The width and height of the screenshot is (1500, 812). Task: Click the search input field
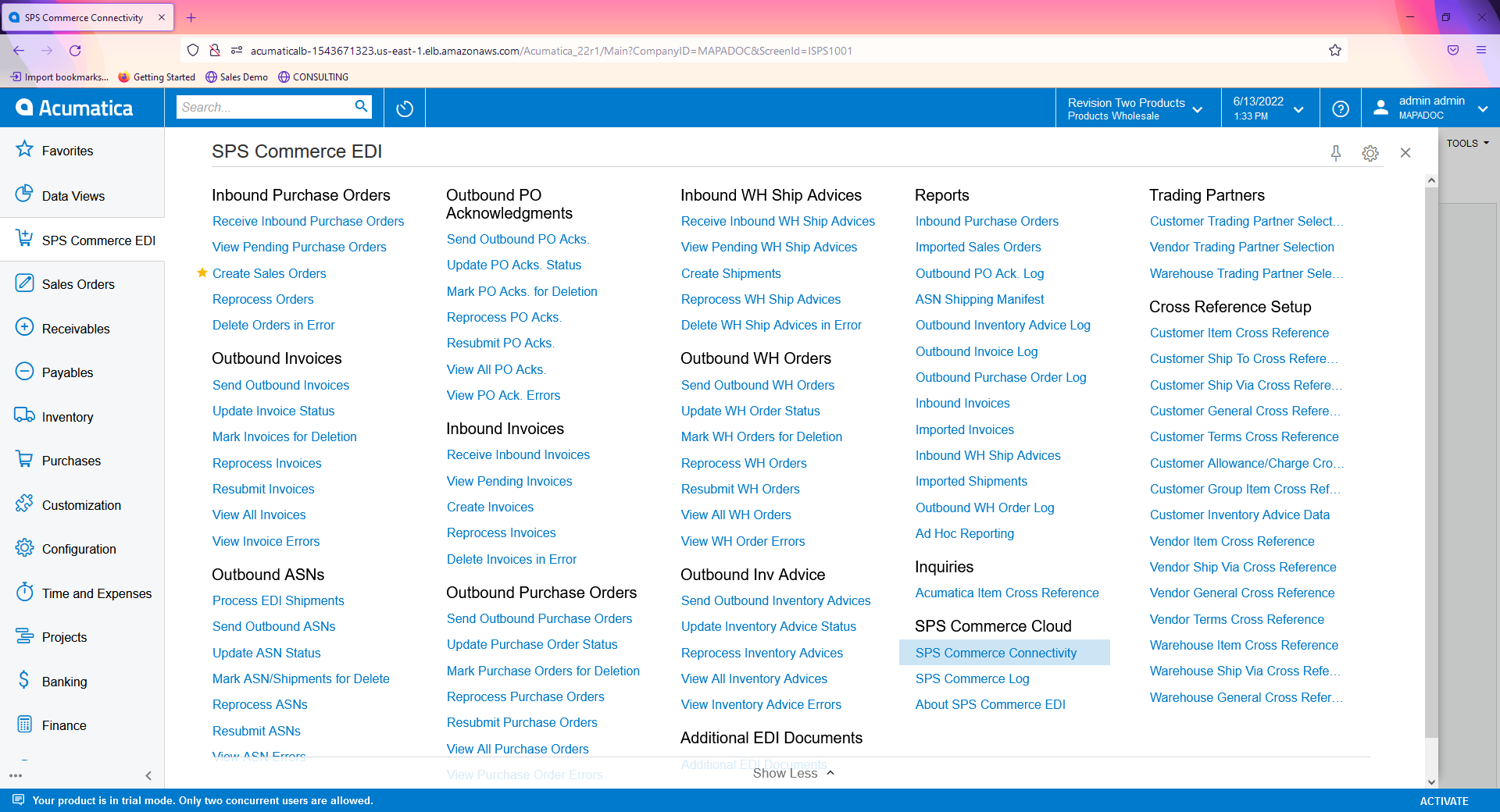pyautogui.click(x=266, y=107)
